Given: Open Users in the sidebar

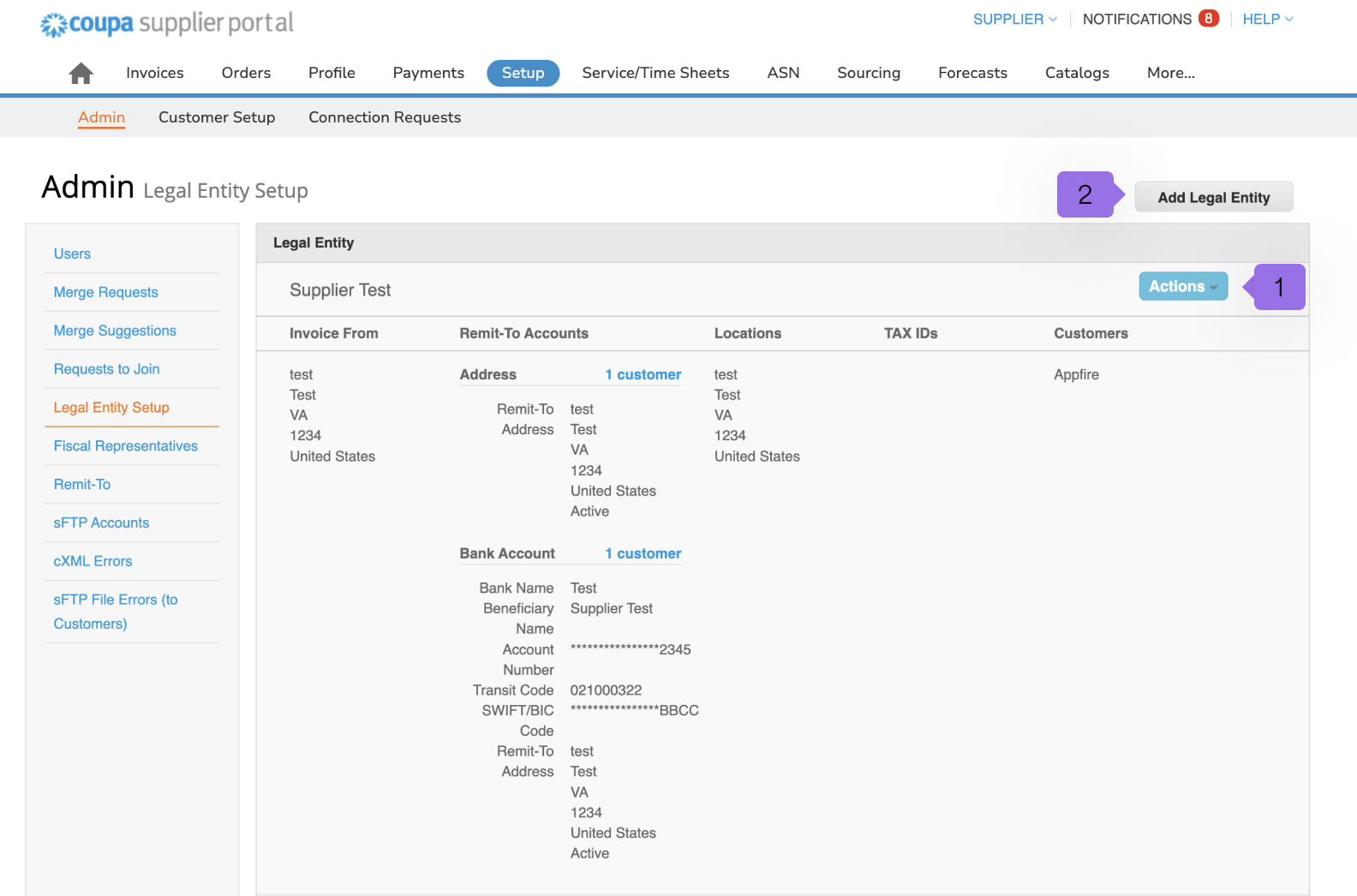Looking at the screenshot, I should coord(72,254).
